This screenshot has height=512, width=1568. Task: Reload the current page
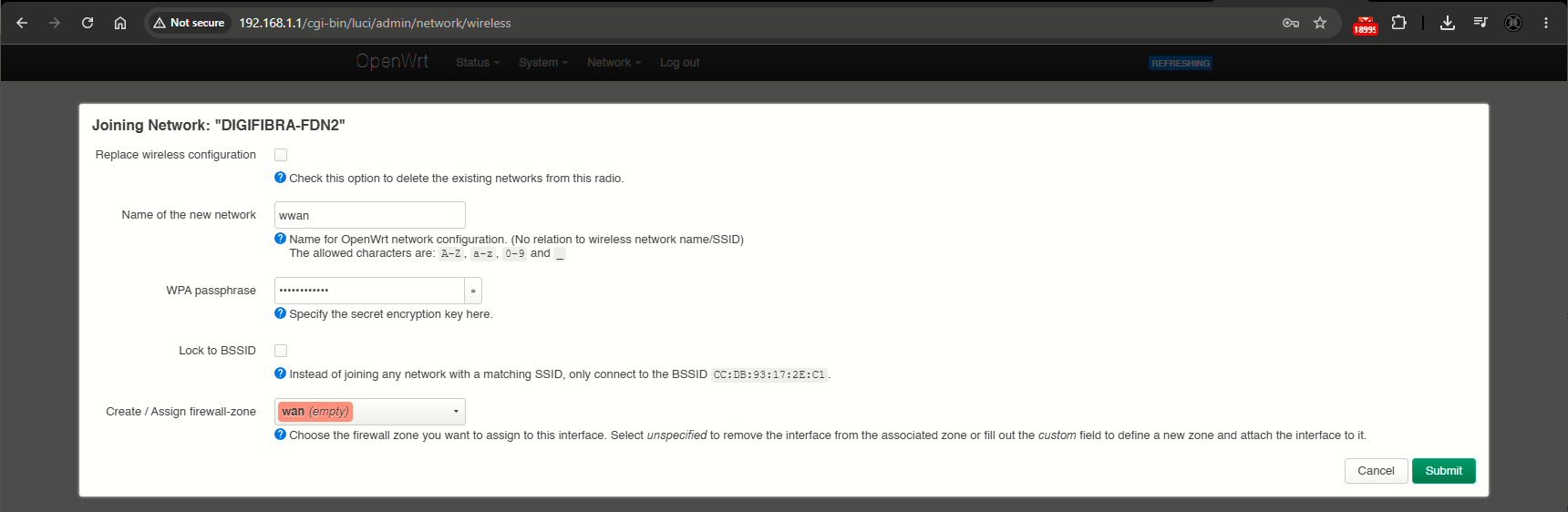(88, 23)
